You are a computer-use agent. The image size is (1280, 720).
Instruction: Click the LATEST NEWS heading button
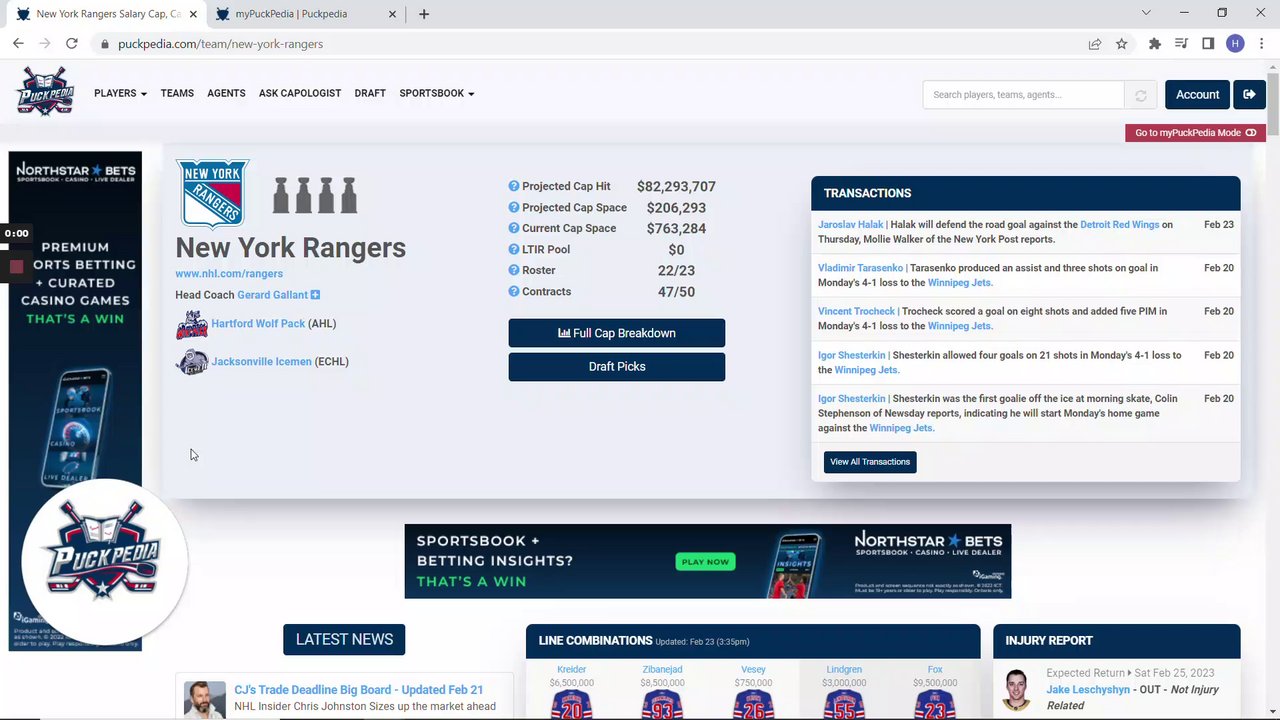pyautogui.click(x=344, y=639)
